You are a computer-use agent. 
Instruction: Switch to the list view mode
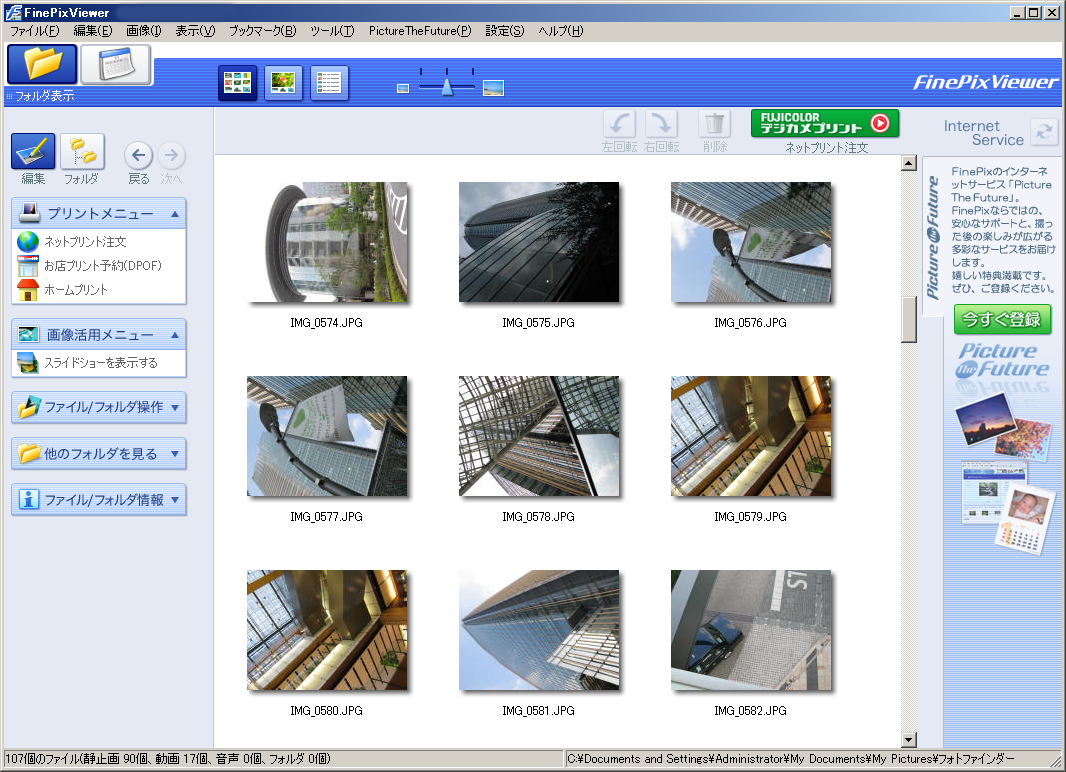tap(329, 83)
